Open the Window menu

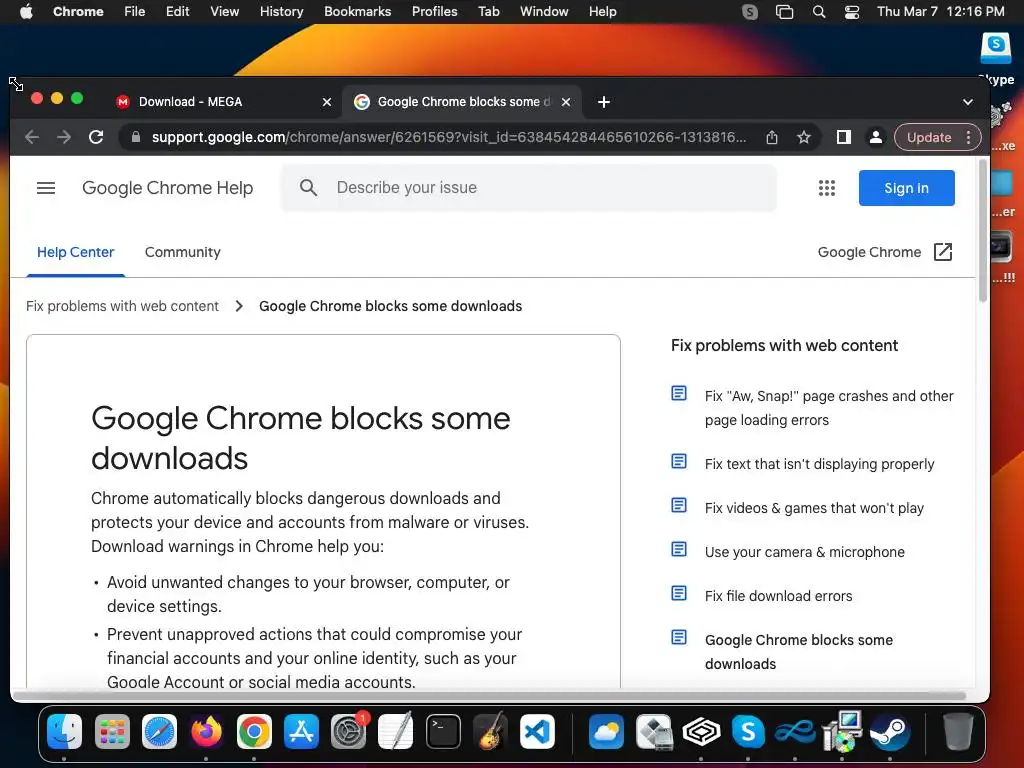pos(544,12)
